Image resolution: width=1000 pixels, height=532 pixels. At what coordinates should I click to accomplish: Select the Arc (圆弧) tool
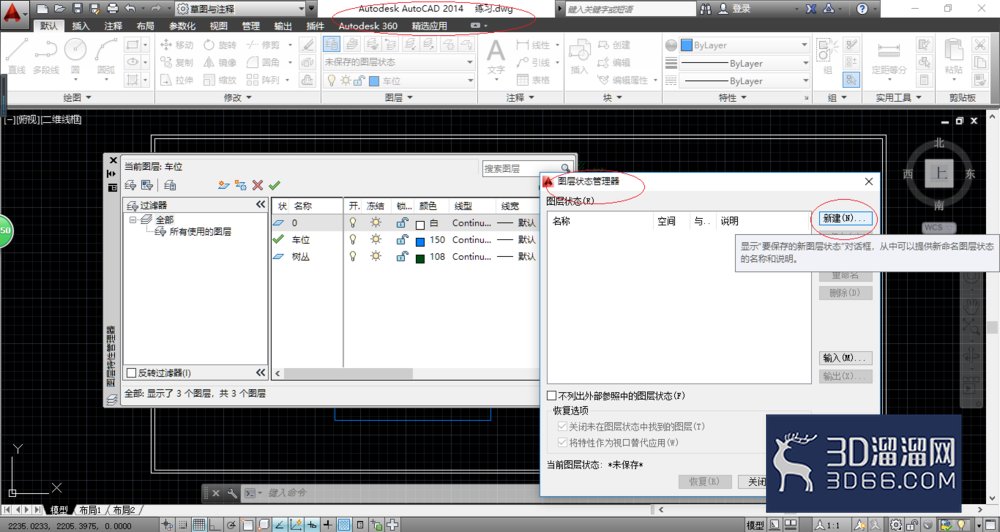106,55
